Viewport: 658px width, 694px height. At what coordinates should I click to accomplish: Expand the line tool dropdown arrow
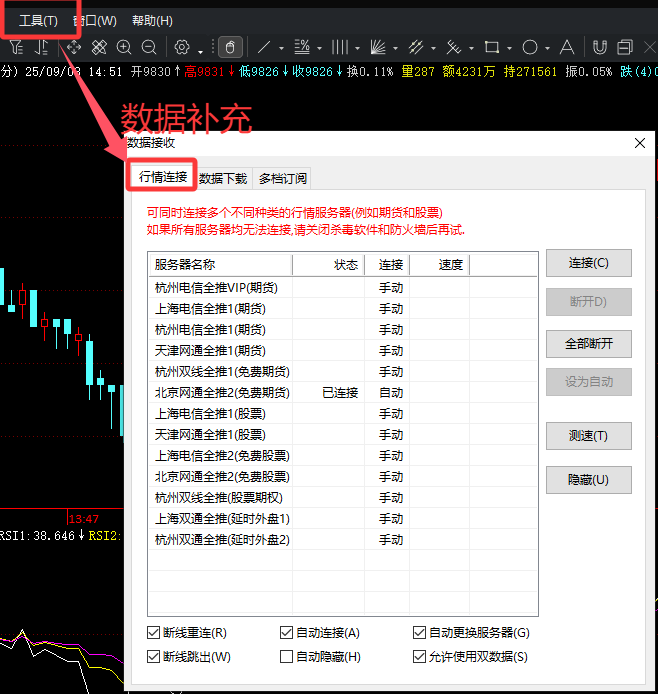tap(281, 48)
